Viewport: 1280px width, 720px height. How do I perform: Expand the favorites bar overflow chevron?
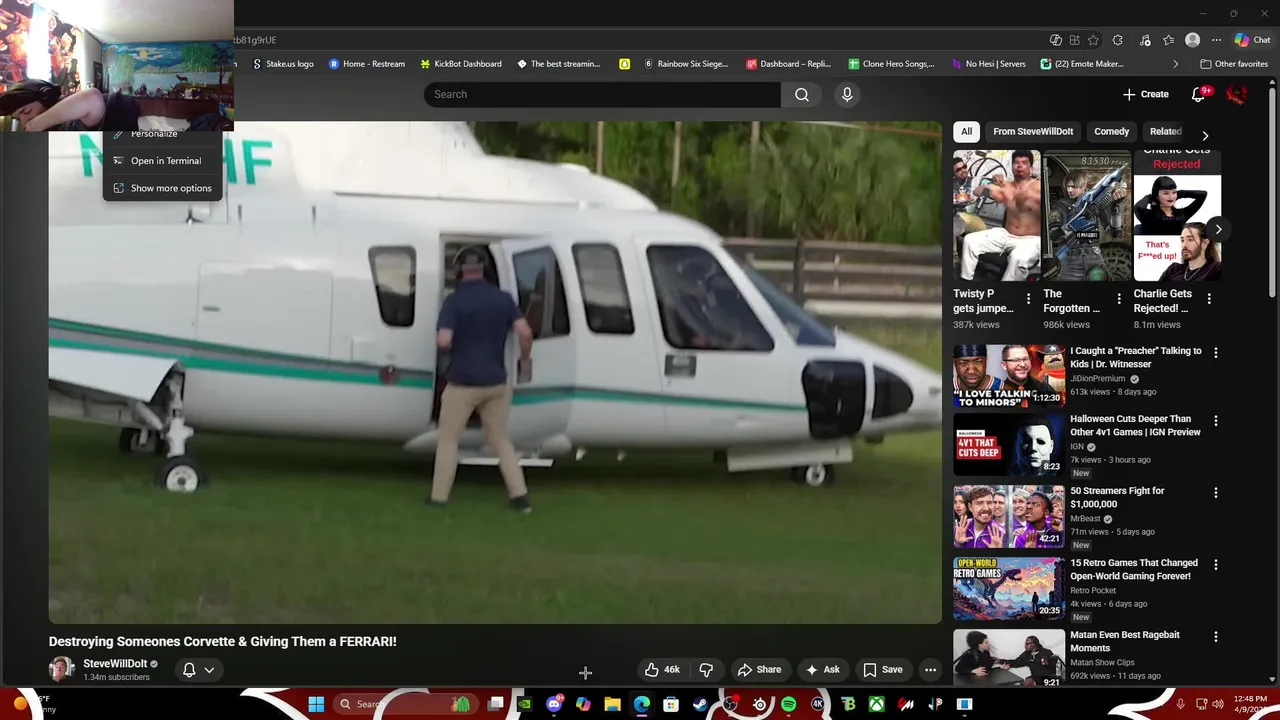pos(1175,64)
